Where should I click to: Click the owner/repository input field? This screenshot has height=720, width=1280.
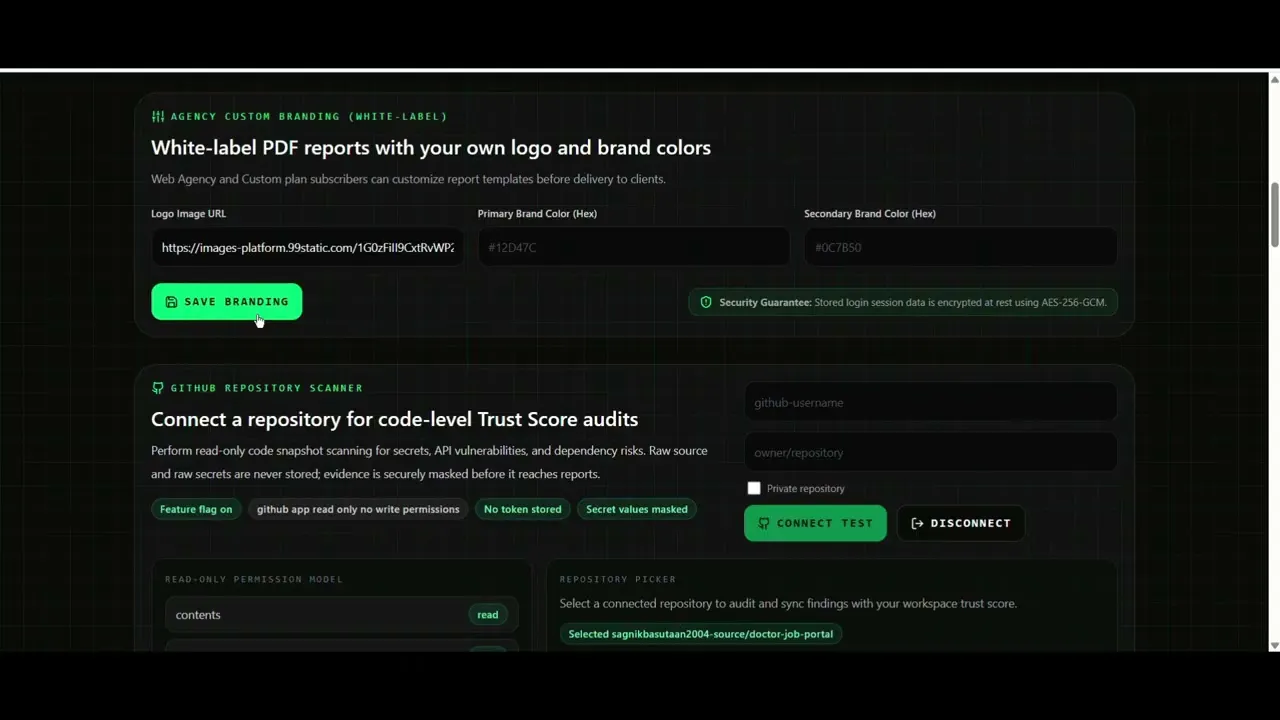(x=930, y=452)
